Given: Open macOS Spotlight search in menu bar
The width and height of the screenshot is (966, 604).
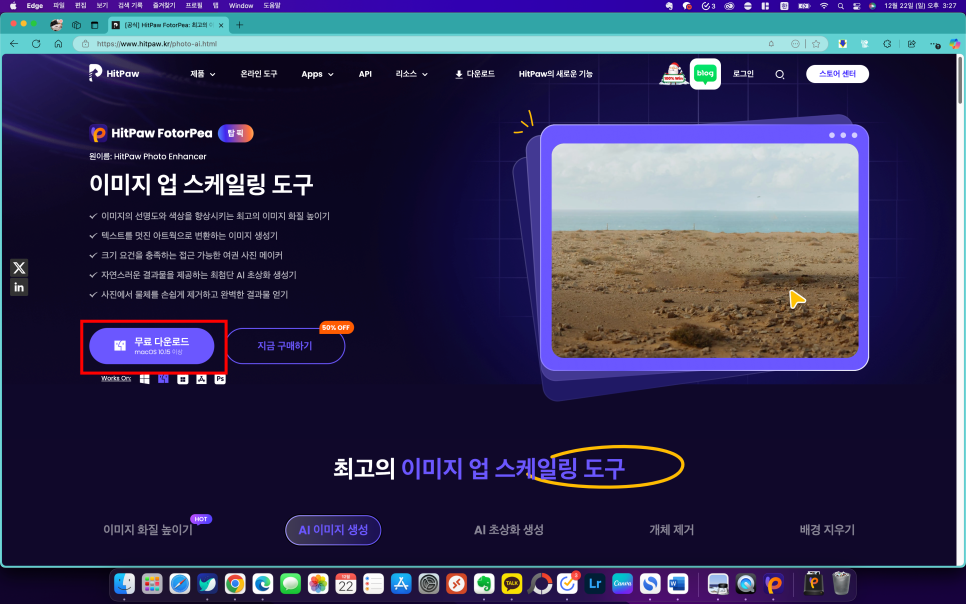Looking at the screenshot, I should 840,6.
